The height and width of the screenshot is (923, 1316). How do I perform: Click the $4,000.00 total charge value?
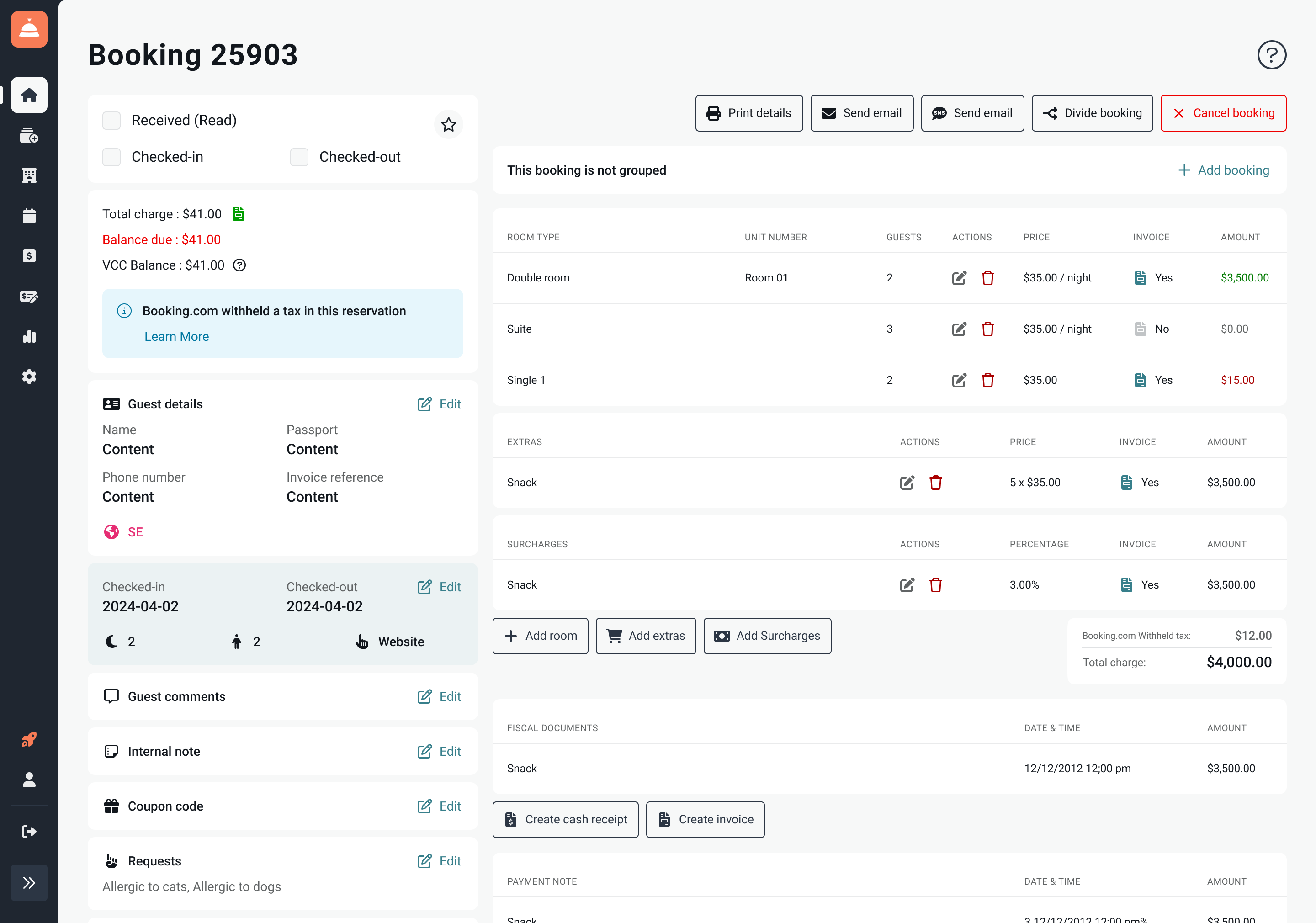[1239, 662]
